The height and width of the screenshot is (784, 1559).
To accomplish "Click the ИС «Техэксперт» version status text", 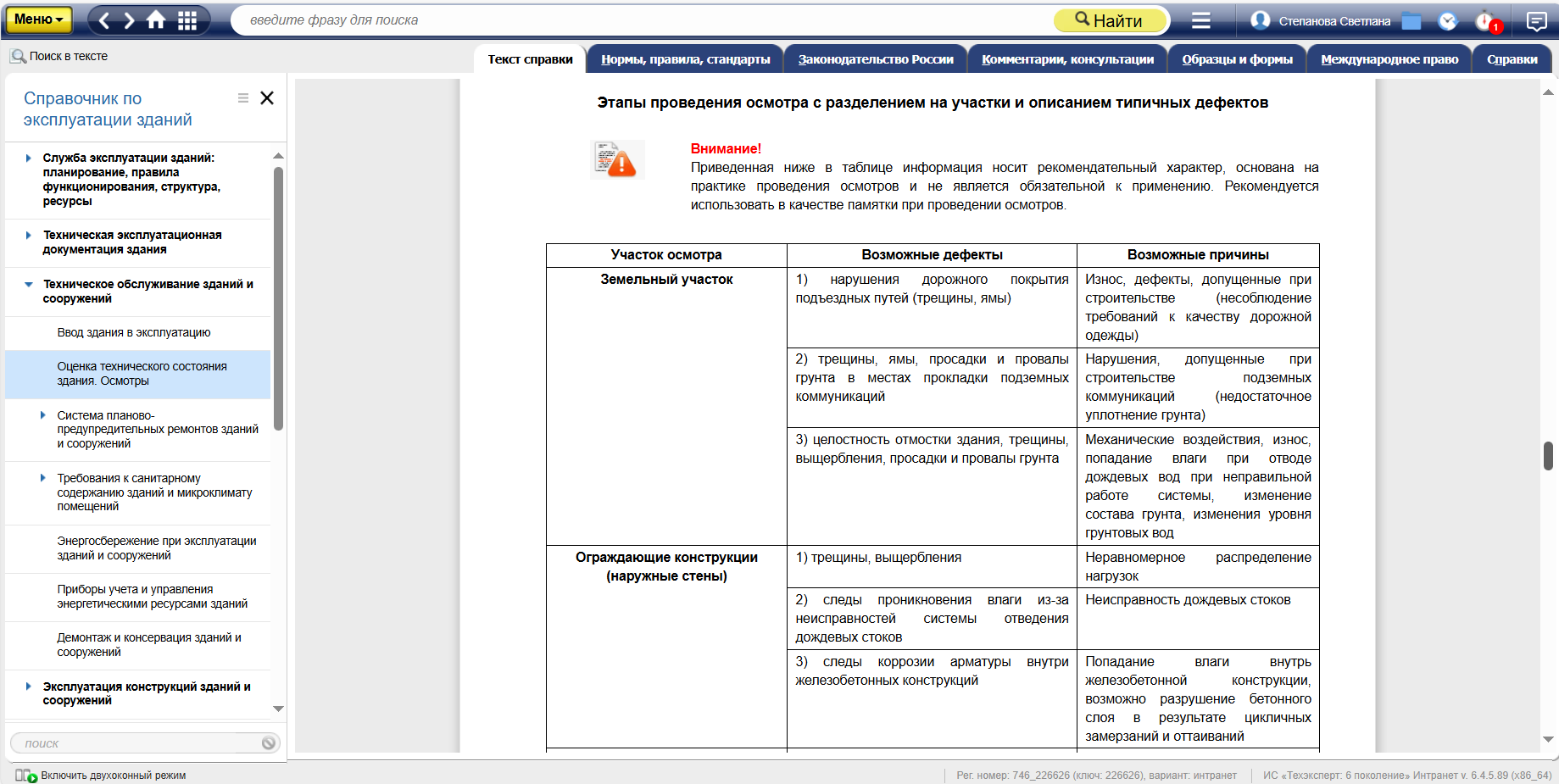I will click(x=1407, y=776).
